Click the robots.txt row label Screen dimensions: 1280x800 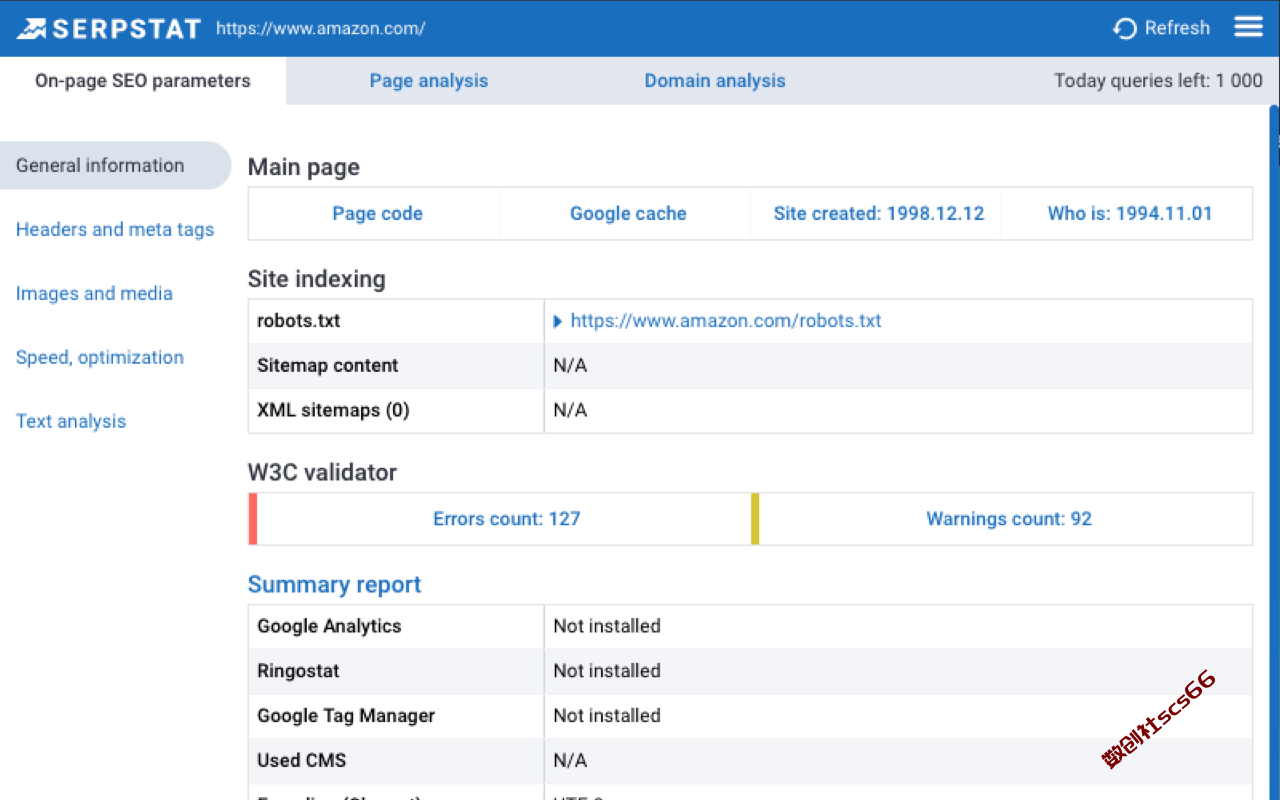pyautogui.click(x=298, y=321)
